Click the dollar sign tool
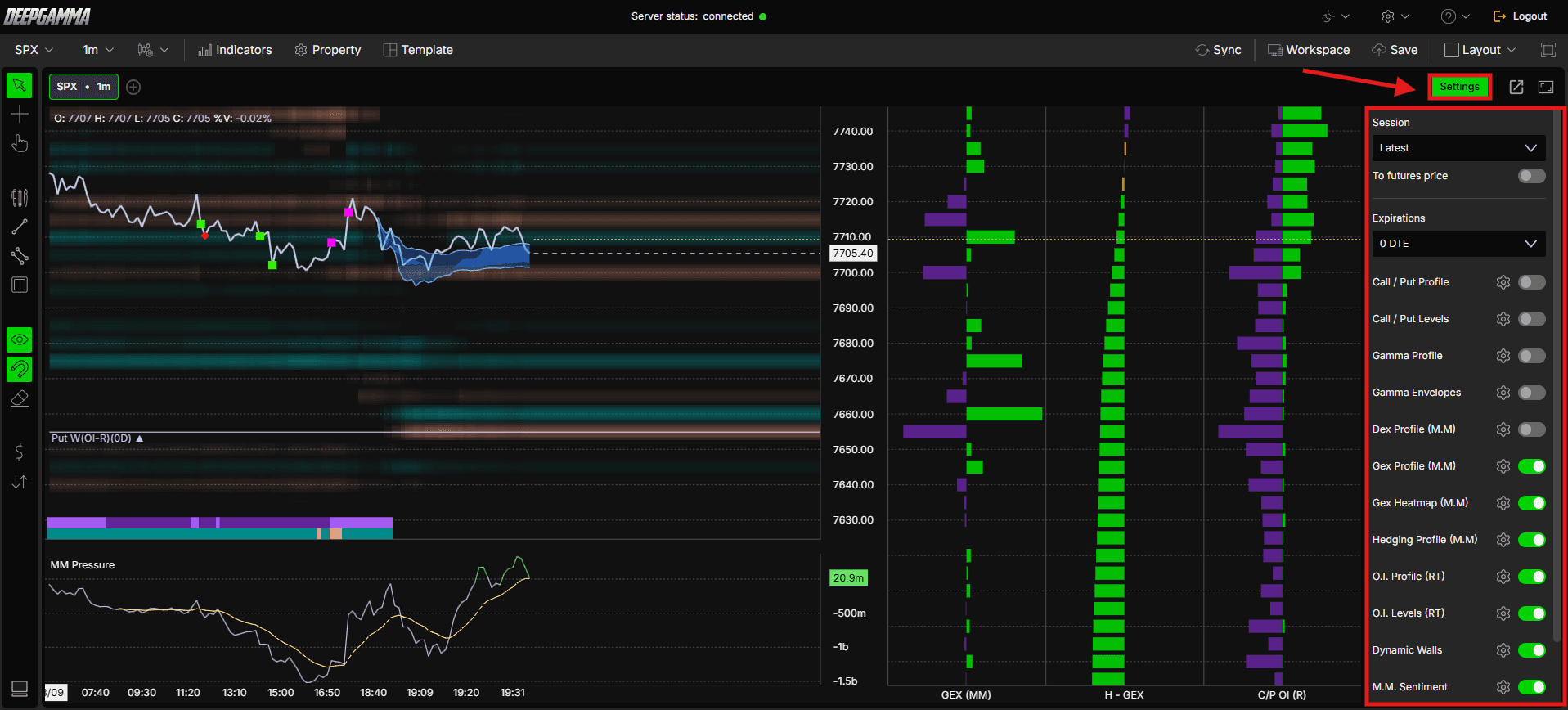The width and height of the screenshot is (1568, 710). (20, 452)
